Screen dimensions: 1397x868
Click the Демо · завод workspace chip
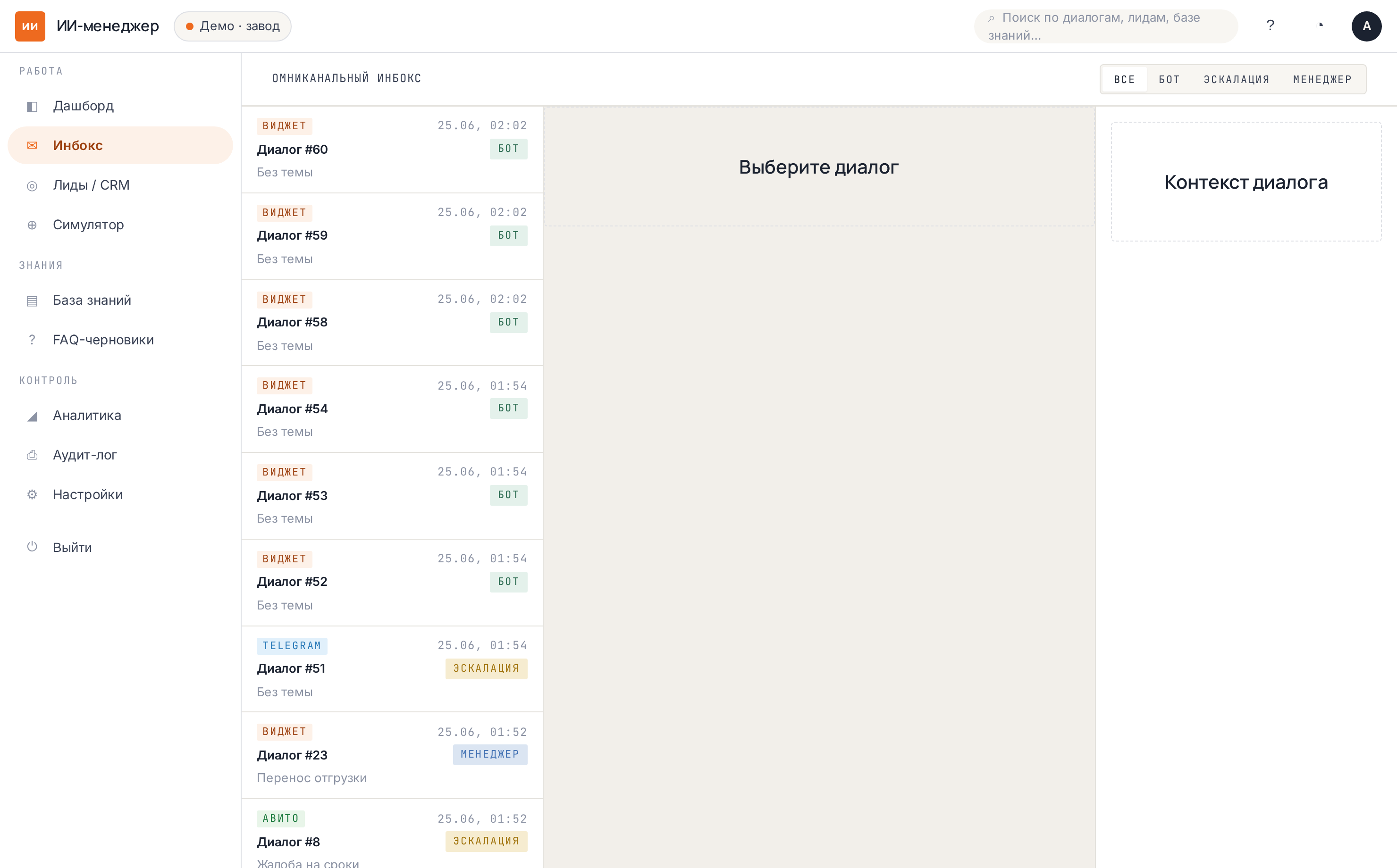tap(233, 26)
